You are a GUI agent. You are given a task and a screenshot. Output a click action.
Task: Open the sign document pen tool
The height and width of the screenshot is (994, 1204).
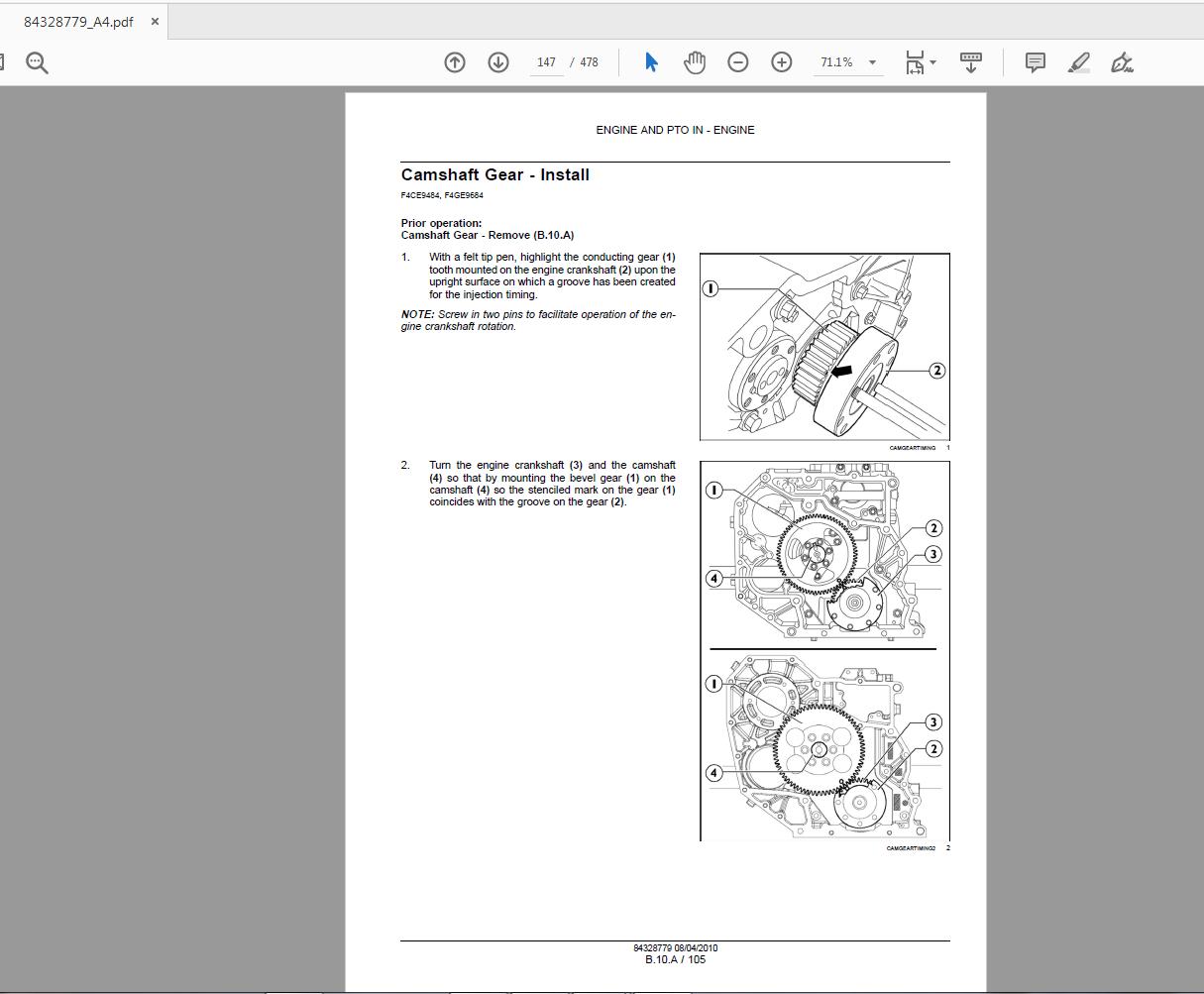point(1122,62)
